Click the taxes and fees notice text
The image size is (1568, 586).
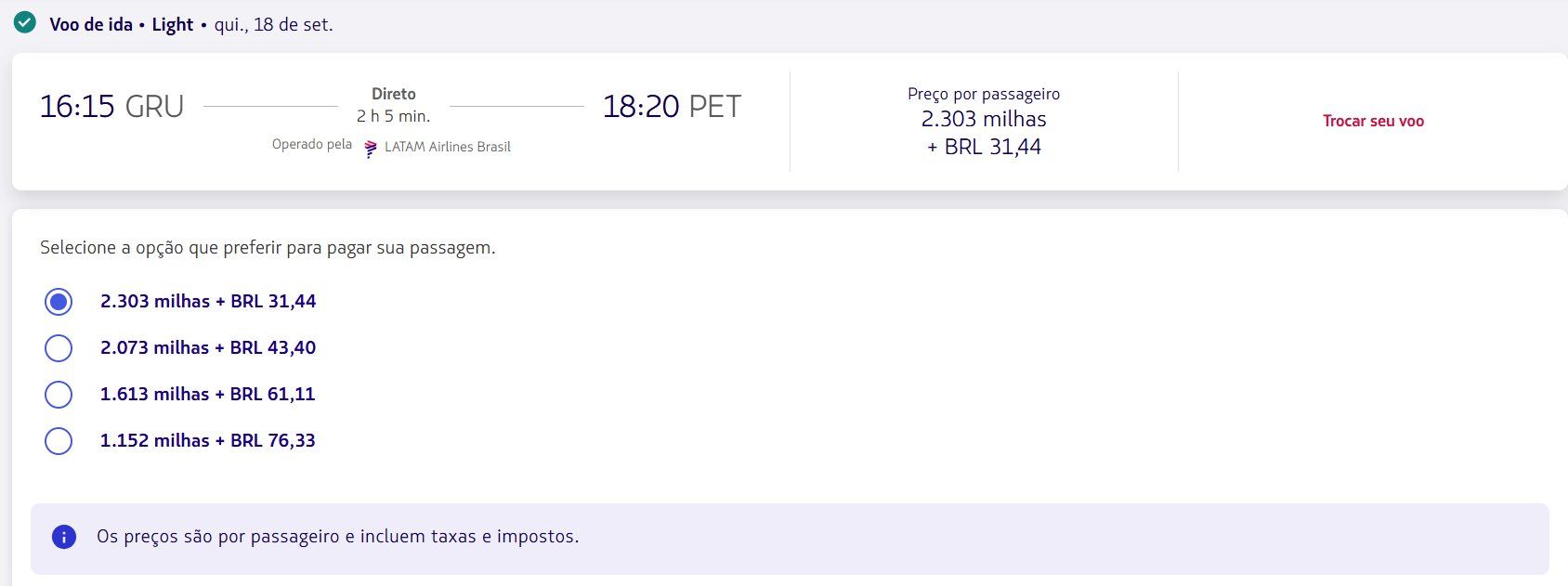pos(338,537)
